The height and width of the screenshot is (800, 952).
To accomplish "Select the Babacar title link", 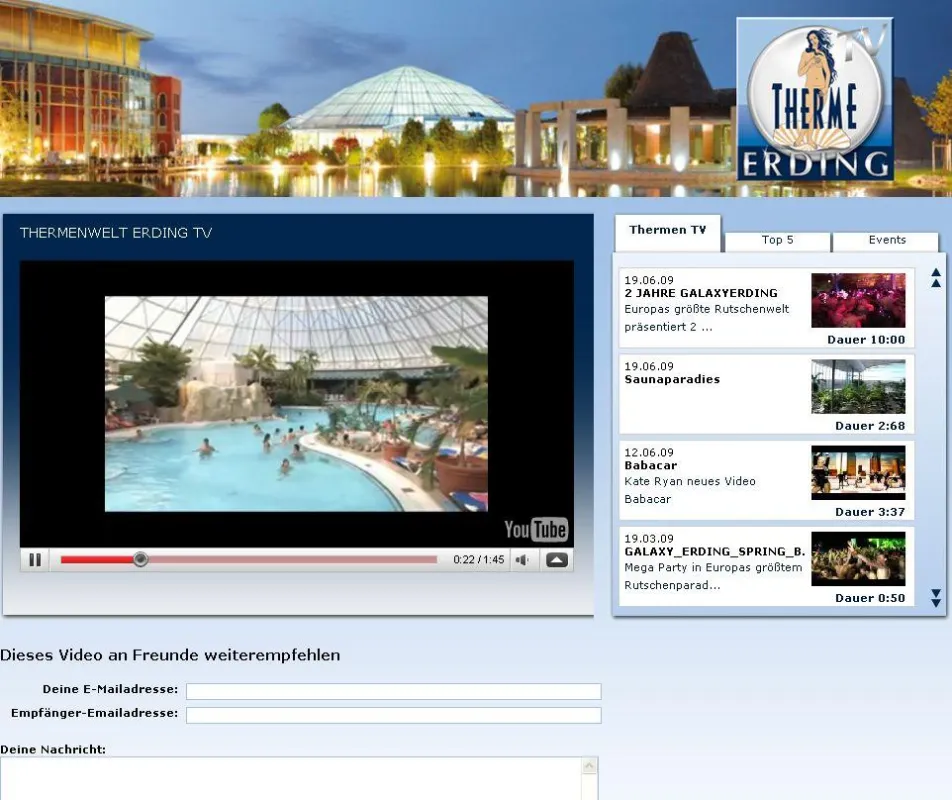I will click(x=650, y=466).
